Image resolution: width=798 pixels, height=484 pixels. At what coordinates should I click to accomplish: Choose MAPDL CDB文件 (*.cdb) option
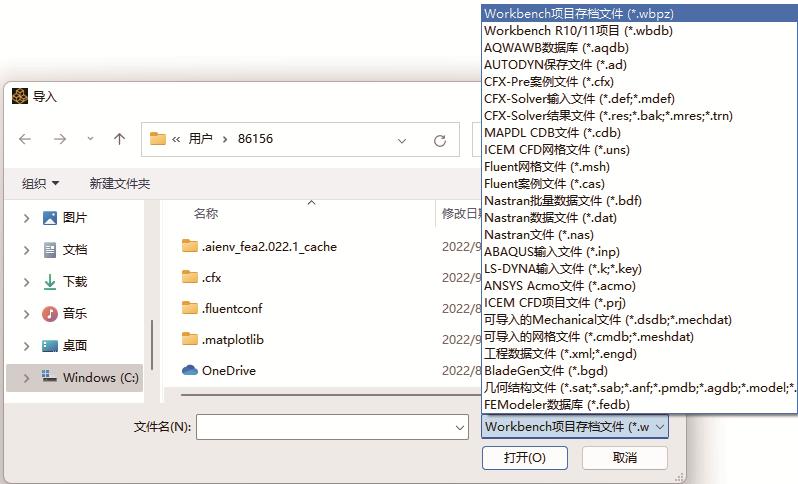pyautogui.click(x=639, y=133)
